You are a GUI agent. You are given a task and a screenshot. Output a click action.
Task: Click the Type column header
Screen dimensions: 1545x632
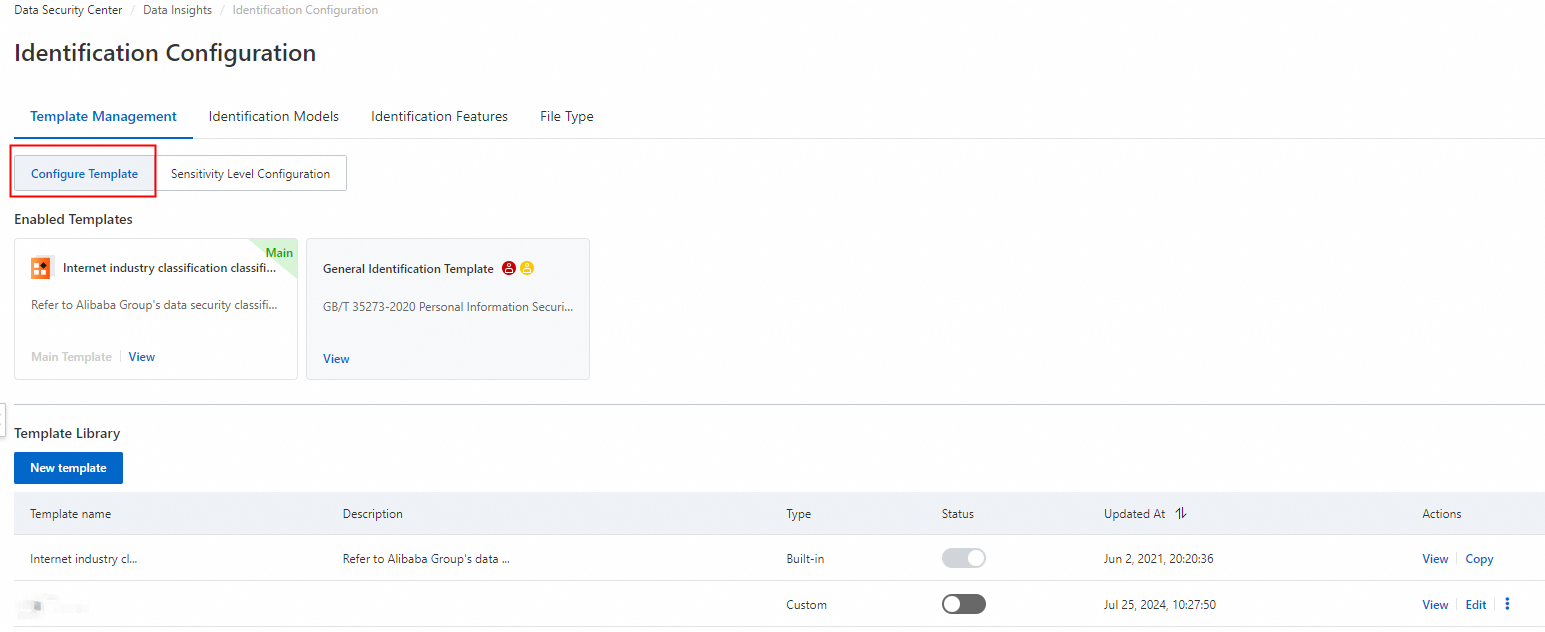799,514
